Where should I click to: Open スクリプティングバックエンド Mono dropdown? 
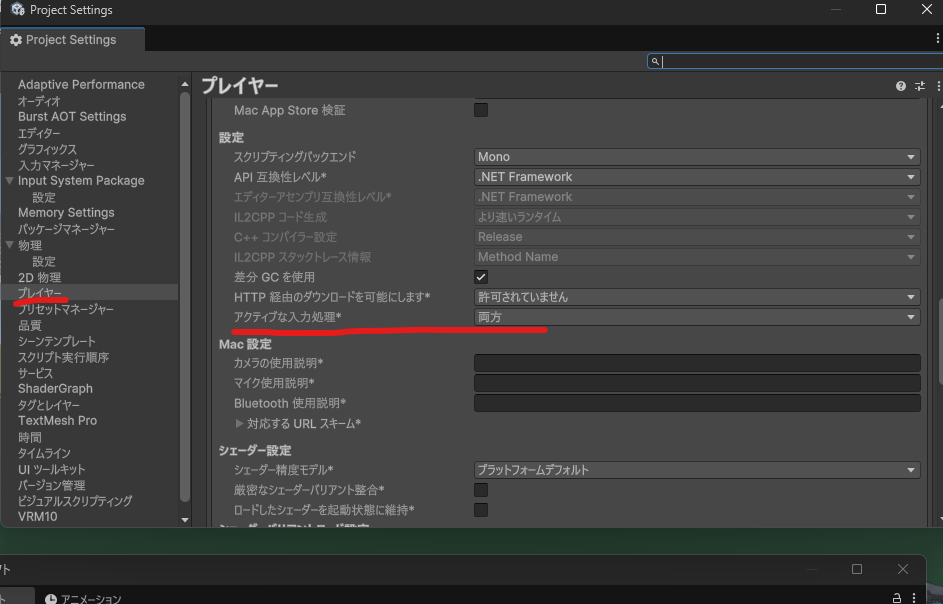[697, 157]
